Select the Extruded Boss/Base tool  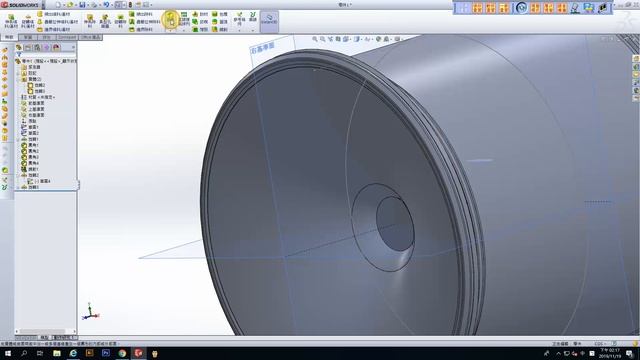[11, 21]
